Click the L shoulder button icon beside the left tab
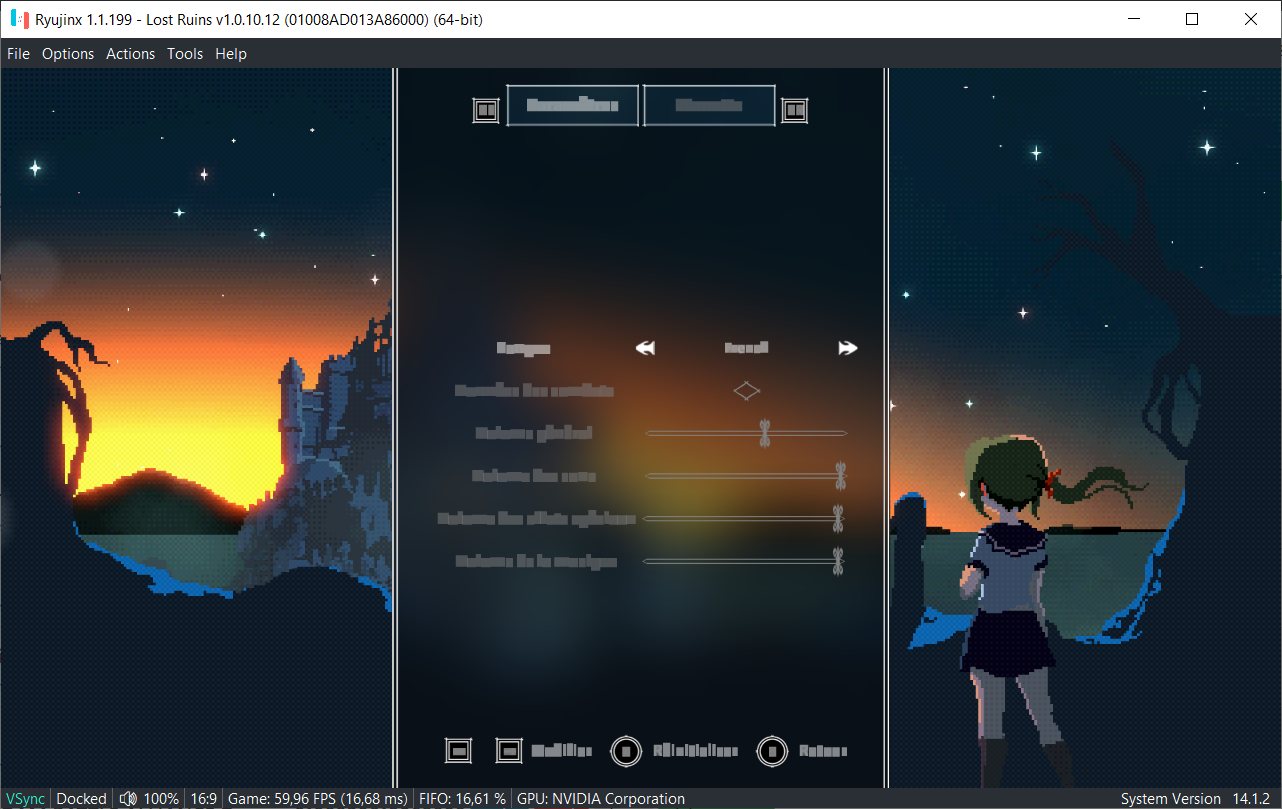 click(x=486, y=110)
